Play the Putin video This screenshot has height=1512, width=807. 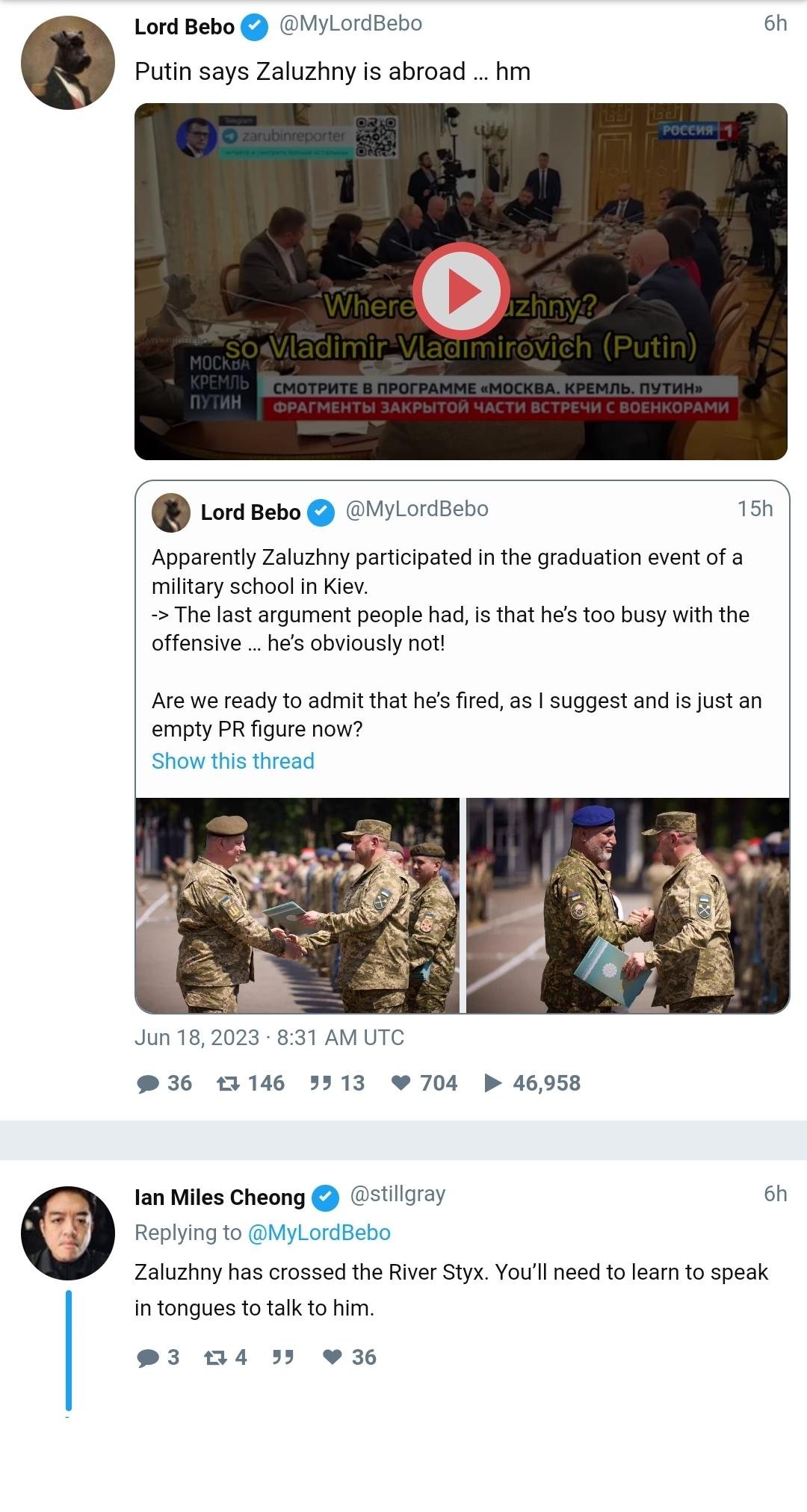[x=461, y=291]
